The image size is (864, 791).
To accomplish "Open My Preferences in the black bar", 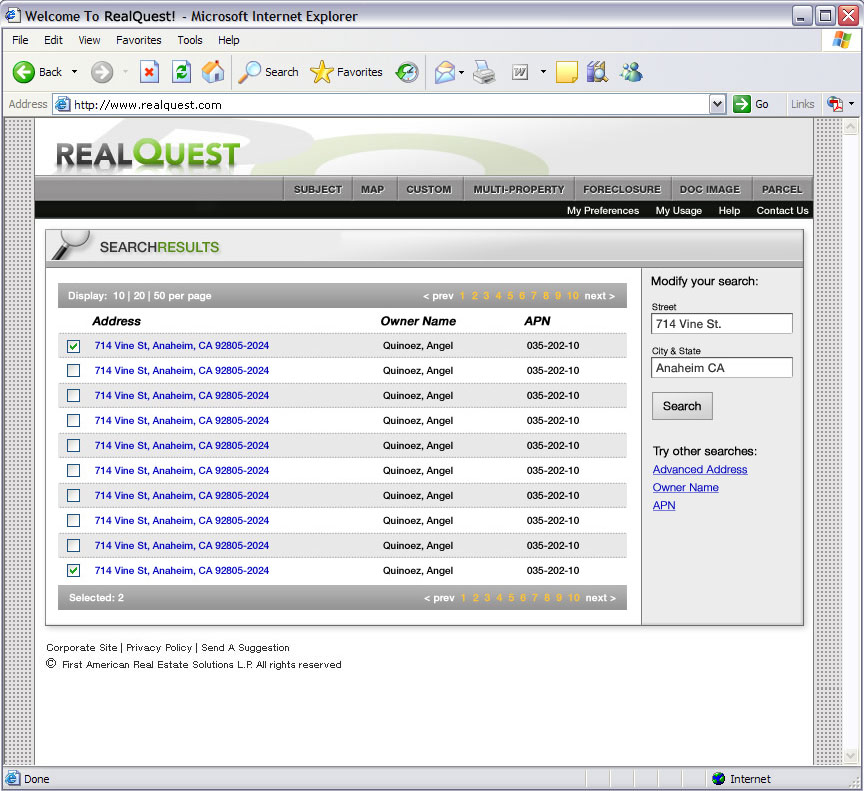I will [603, 210].
